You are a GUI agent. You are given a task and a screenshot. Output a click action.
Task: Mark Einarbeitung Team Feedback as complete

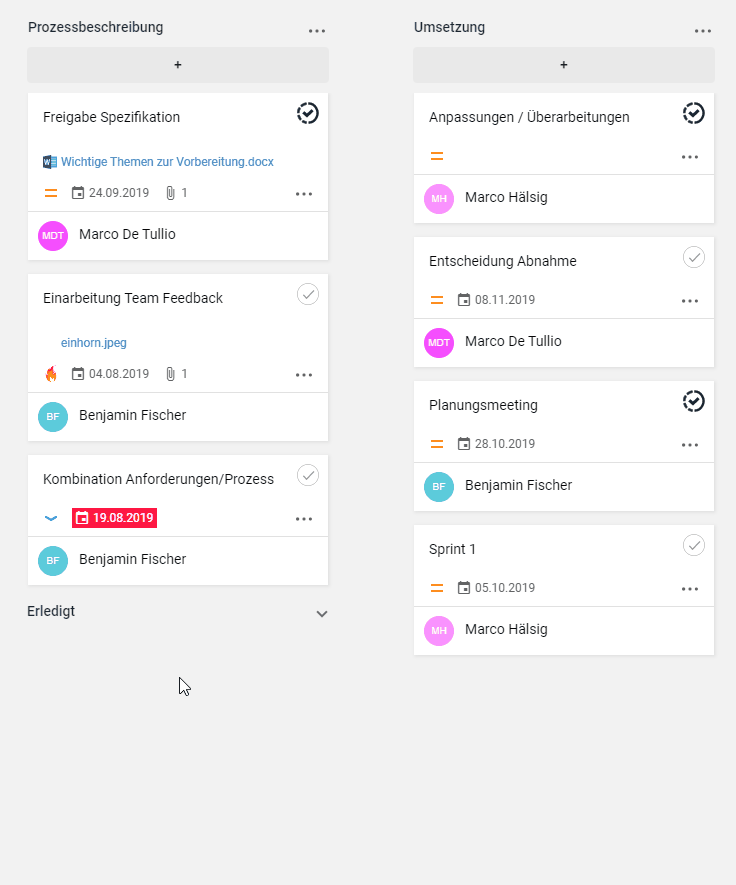pyautogui.click(x=308, y=294)
